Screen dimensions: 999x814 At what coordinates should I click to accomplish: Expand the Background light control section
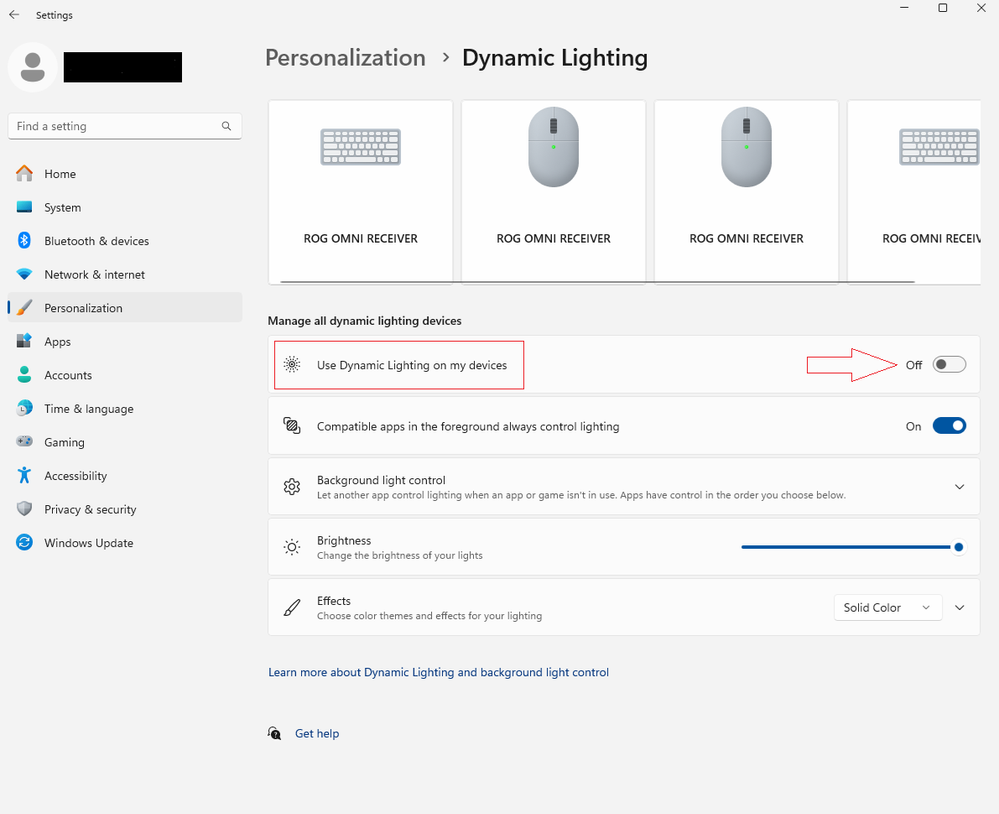959,487
